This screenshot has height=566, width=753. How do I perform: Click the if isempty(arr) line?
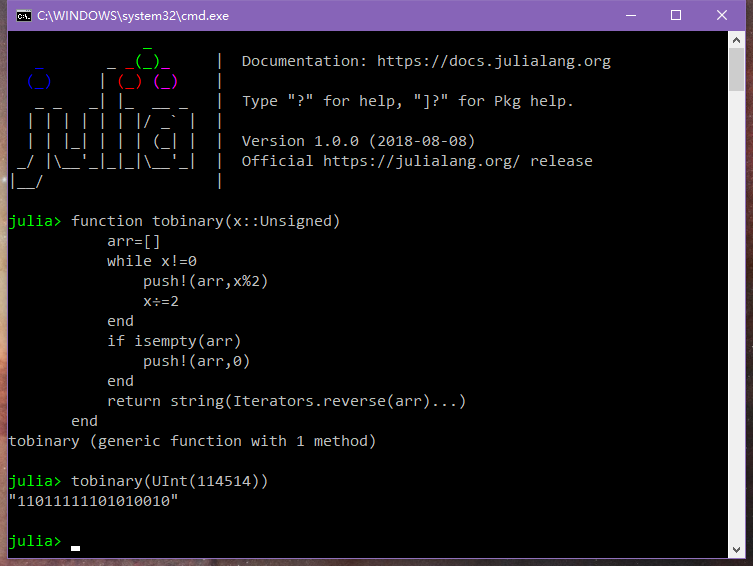174,341
